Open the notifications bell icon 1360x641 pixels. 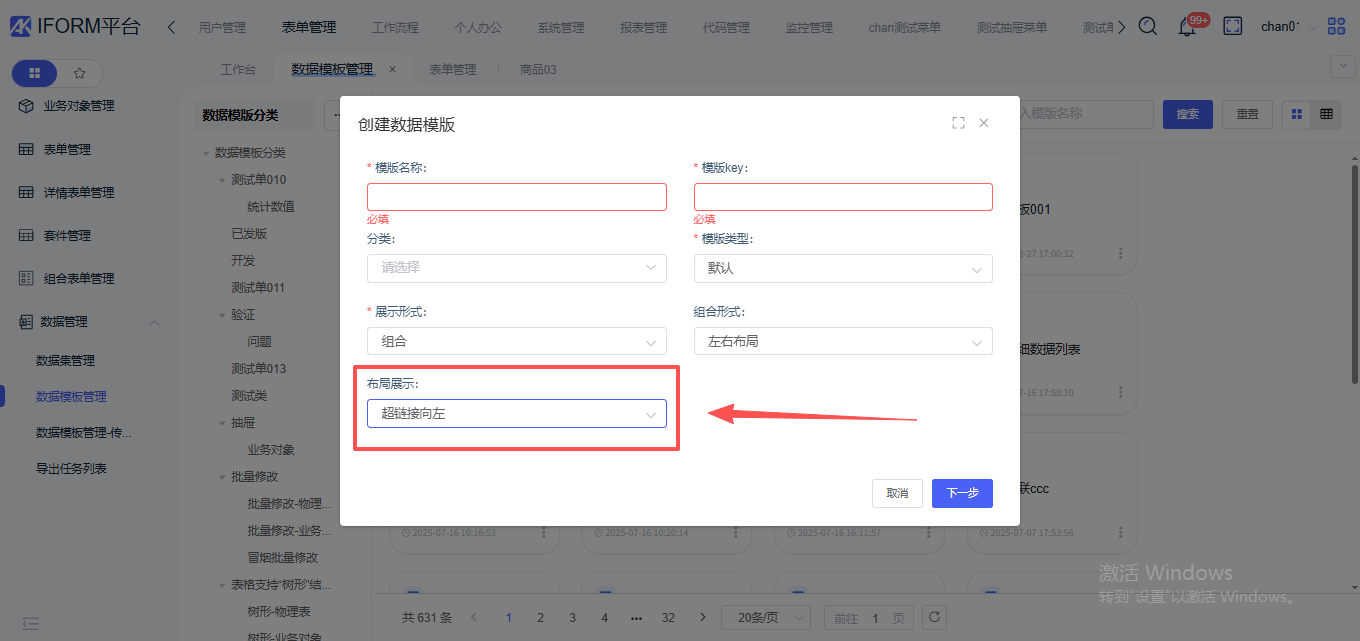point(1187,27)
